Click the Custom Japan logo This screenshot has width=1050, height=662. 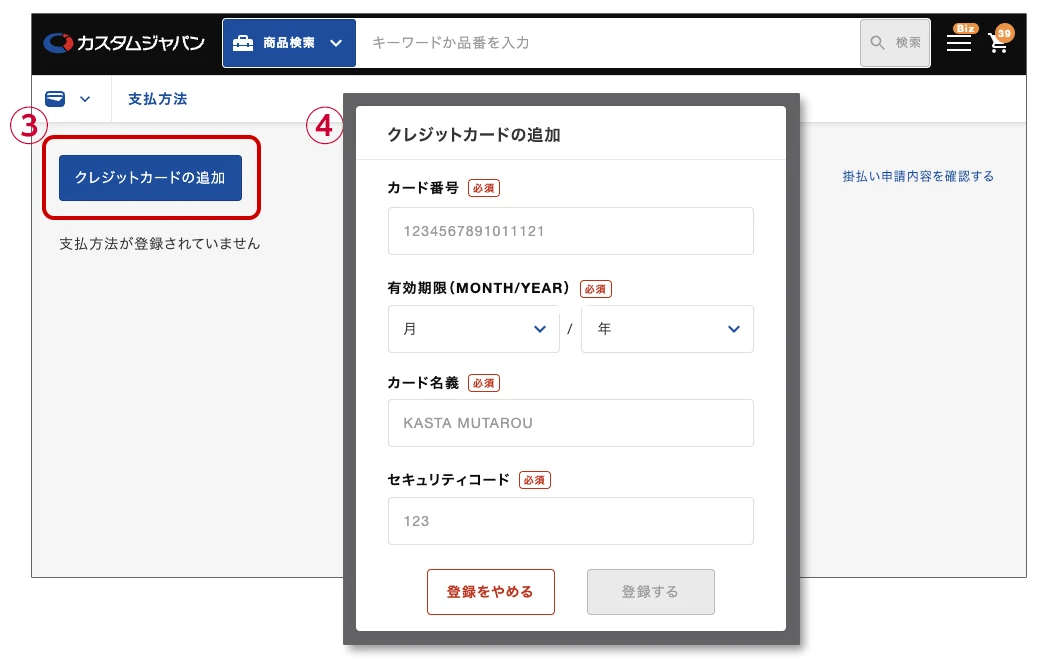click(124, 43)
